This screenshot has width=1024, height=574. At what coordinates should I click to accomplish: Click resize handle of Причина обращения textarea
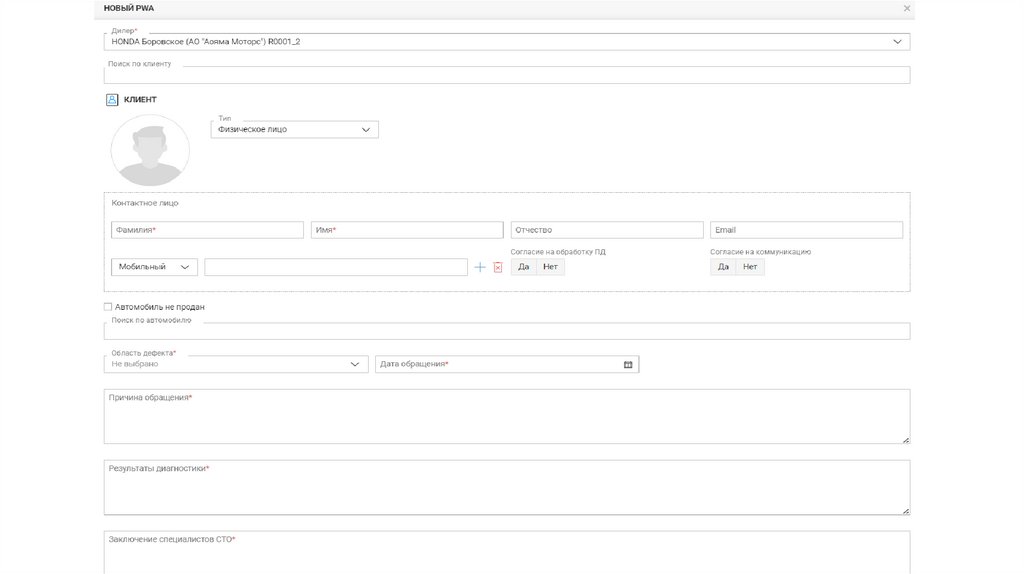(x=906, y=439)
